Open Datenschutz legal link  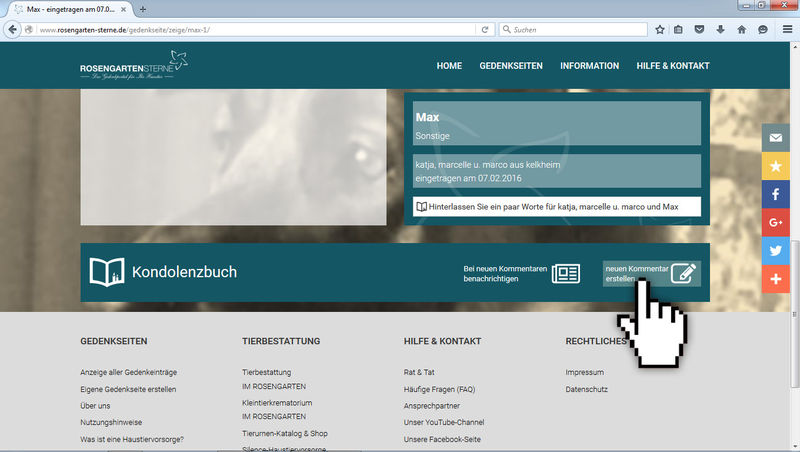coord(587,389)
